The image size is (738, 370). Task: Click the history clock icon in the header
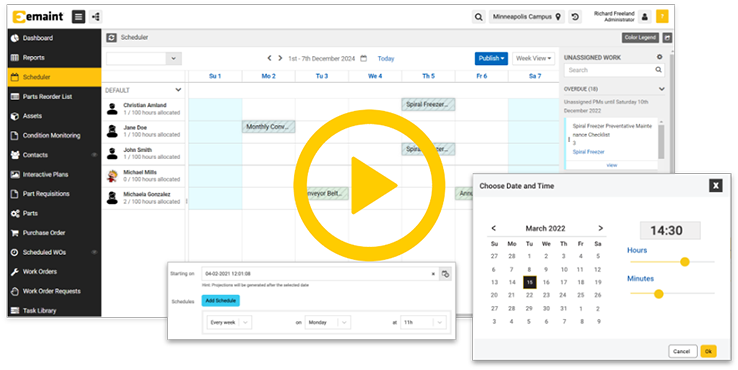(x=575, y=17)
